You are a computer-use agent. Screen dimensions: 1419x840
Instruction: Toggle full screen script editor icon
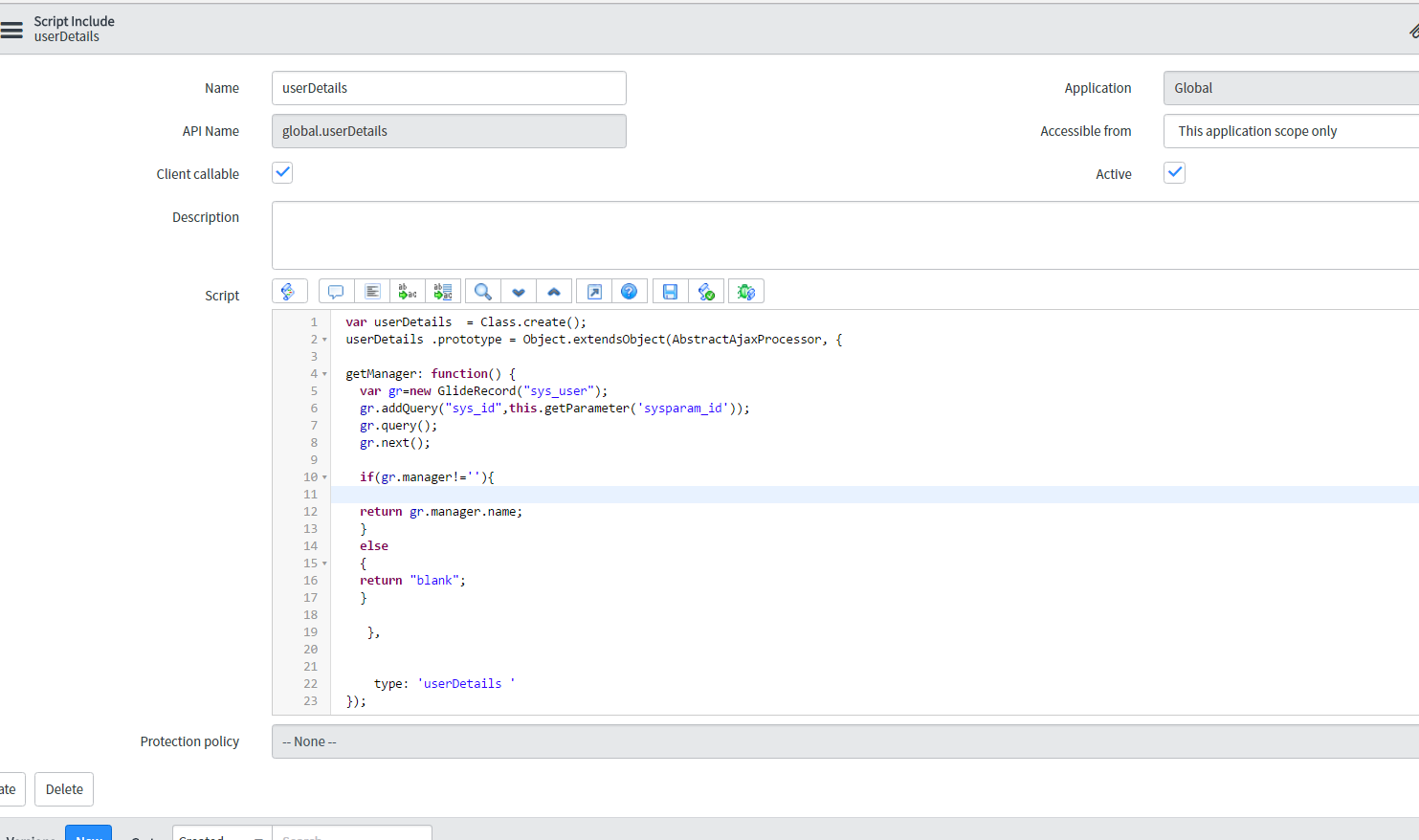pos(594,292)
